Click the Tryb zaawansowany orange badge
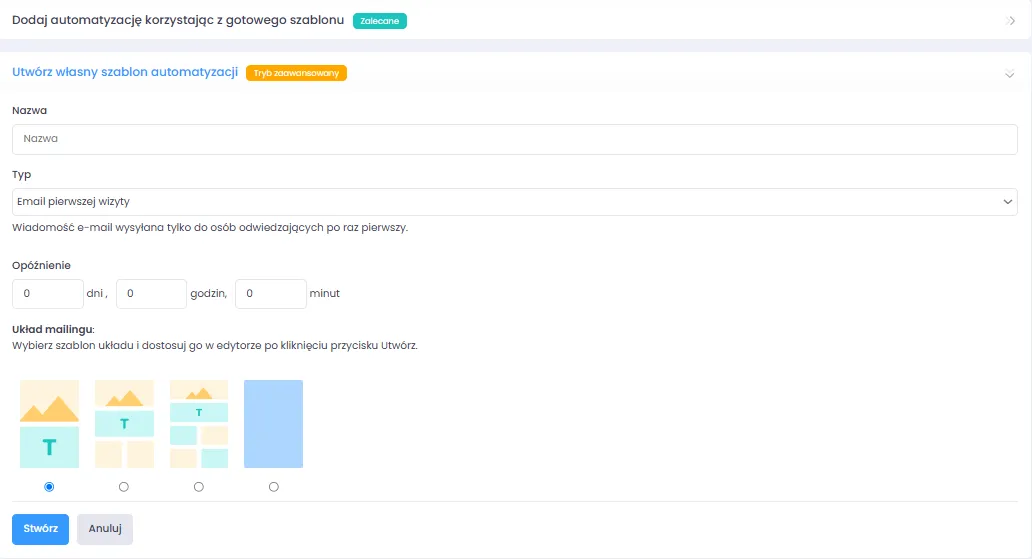Screen dimensions: 1032x559 pos(296,73)
